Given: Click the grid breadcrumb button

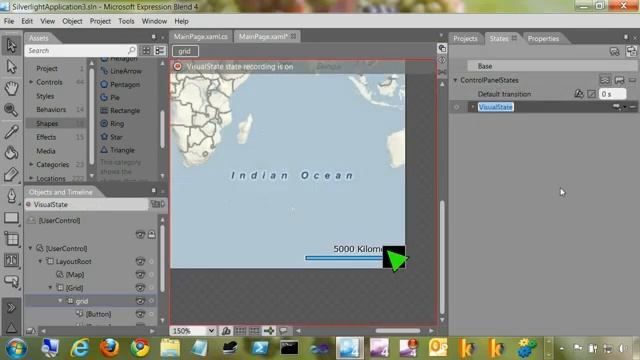Looking at the screenshot, I should 185,51.
